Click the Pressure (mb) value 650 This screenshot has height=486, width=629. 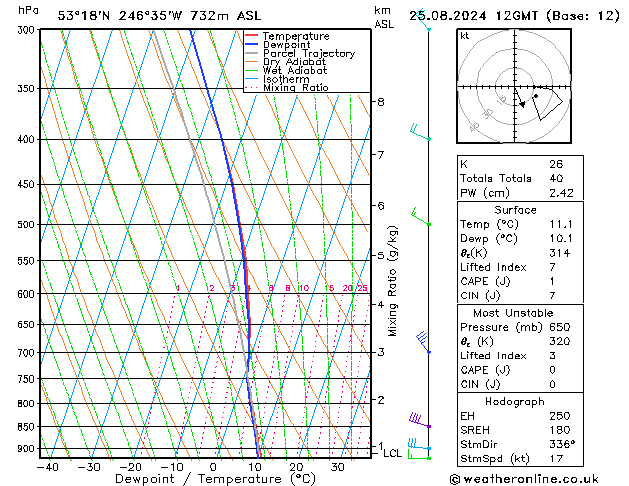coord(560,327)
